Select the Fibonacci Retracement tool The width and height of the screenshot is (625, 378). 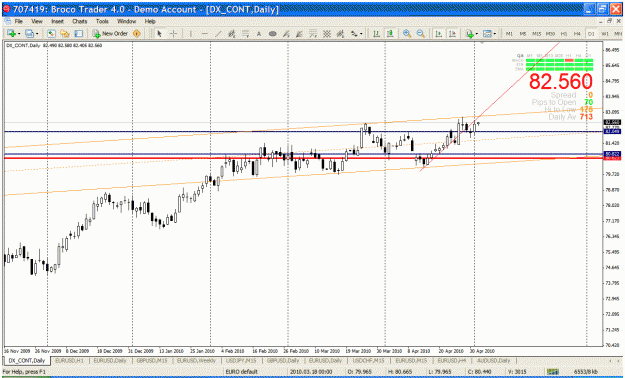246,34
